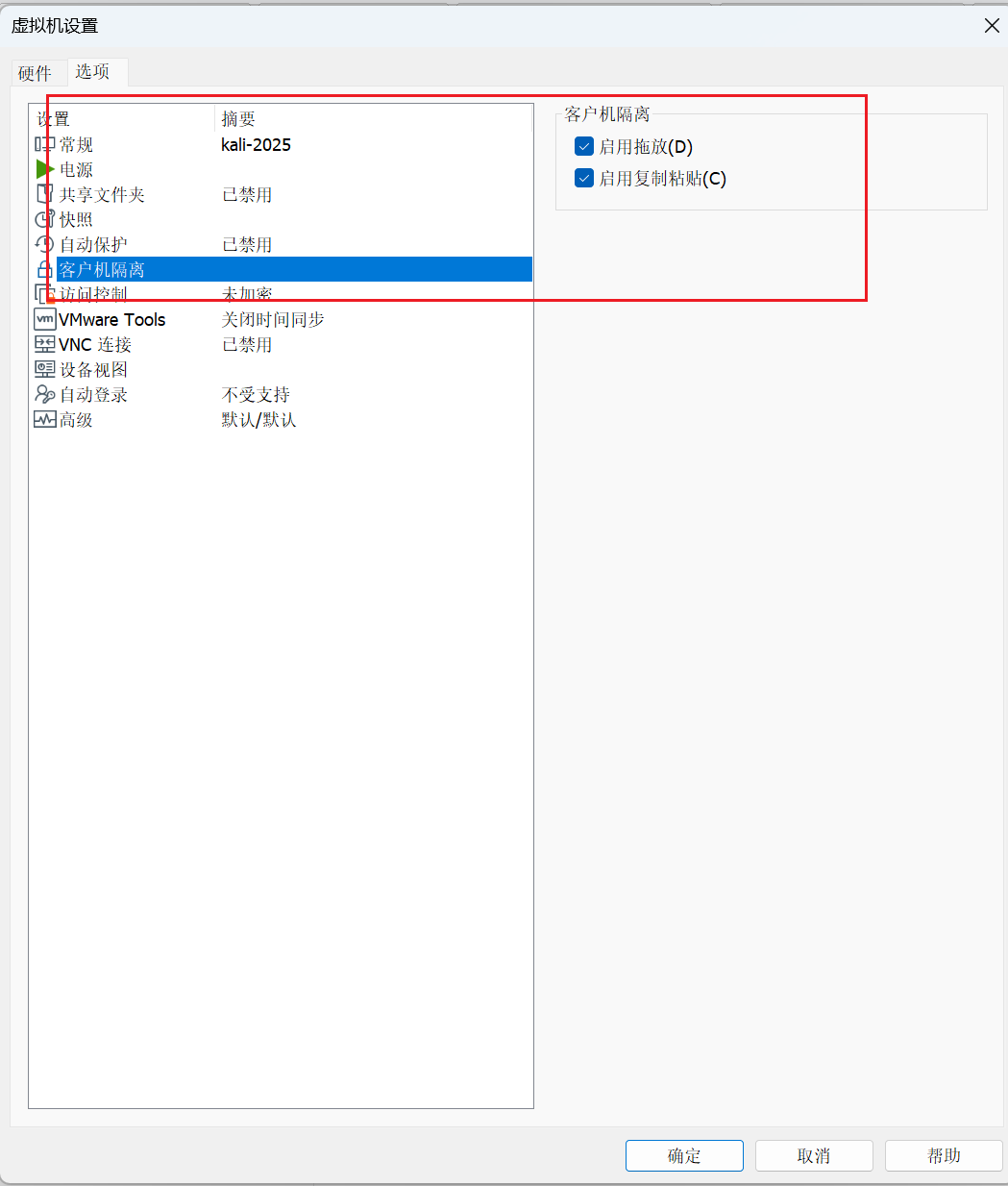
Task: Select the 自动保护 icon
Action: pyautogui.click(x=45, y=244)
